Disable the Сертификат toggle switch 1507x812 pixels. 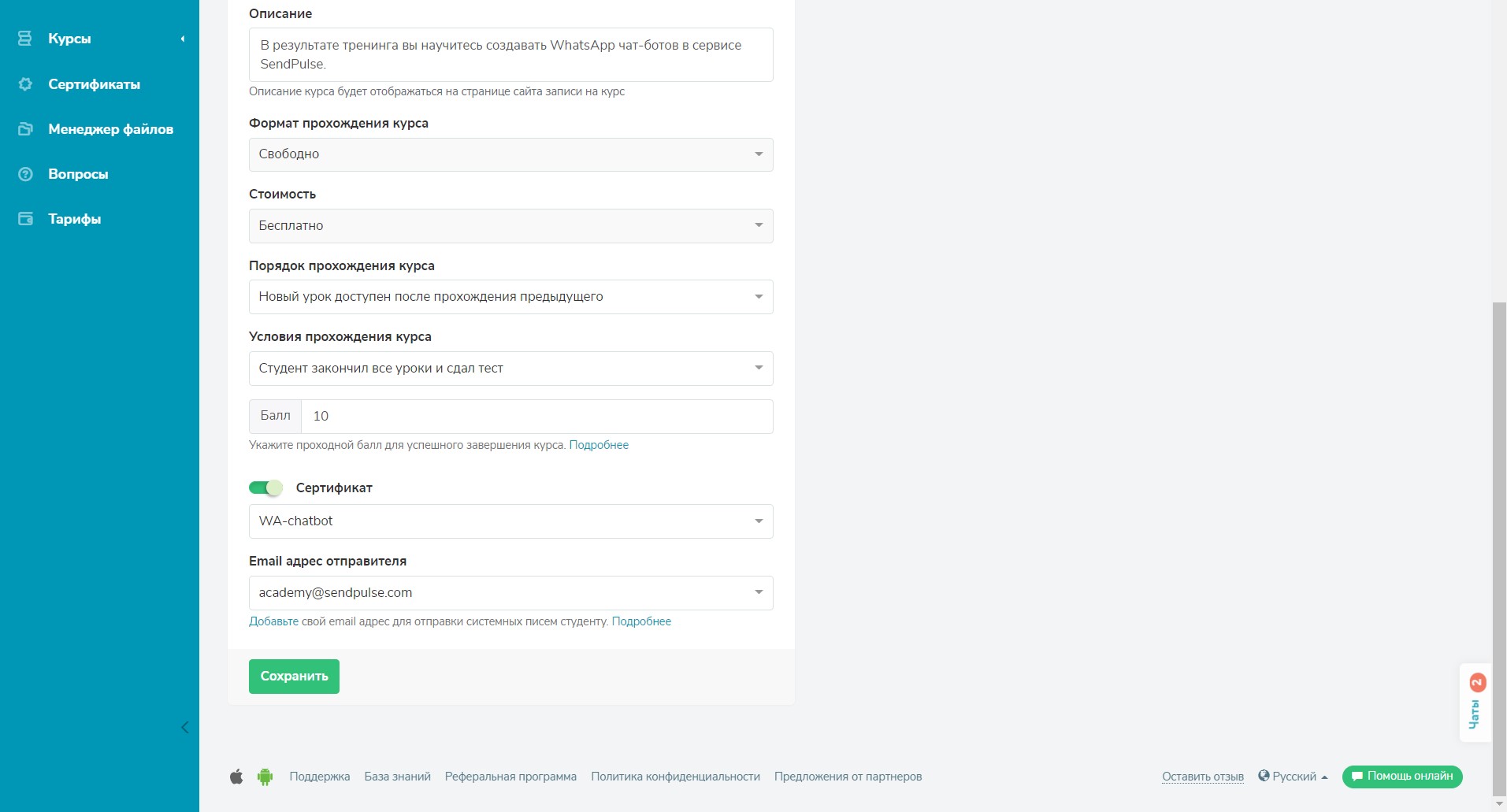click(x=265, y=488)
